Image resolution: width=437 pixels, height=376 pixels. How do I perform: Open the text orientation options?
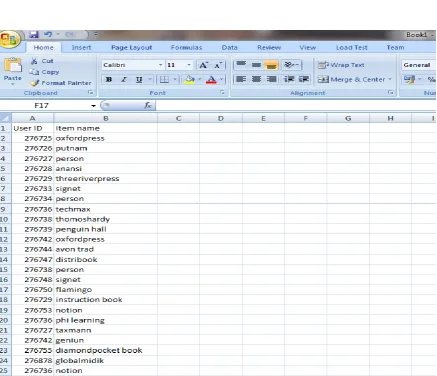click(x=291, y=65)
